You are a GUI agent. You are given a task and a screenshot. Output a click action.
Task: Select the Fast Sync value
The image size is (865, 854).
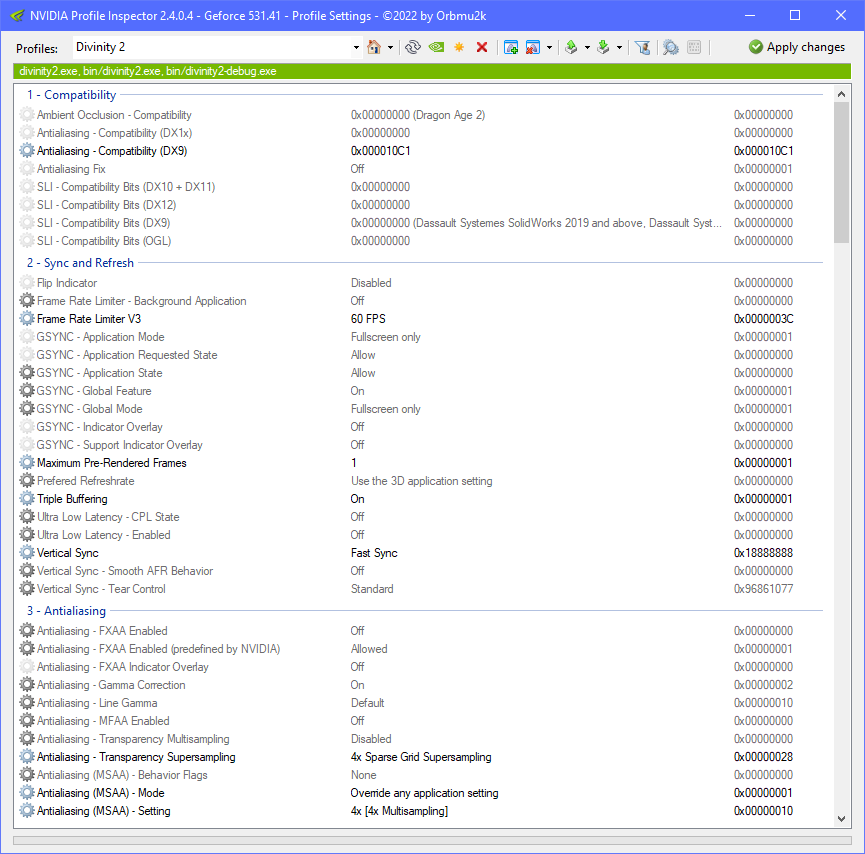click(374, 553)
